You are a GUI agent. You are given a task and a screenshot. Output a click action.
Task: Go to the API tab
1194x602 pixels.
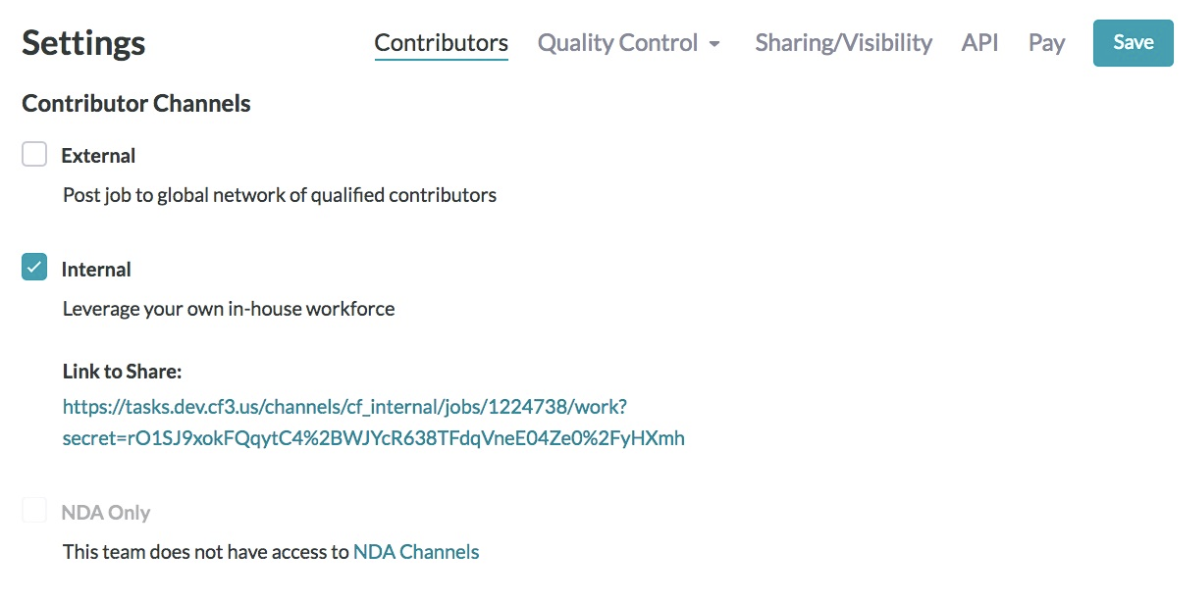pyautogui.click(x=979, y=43)
